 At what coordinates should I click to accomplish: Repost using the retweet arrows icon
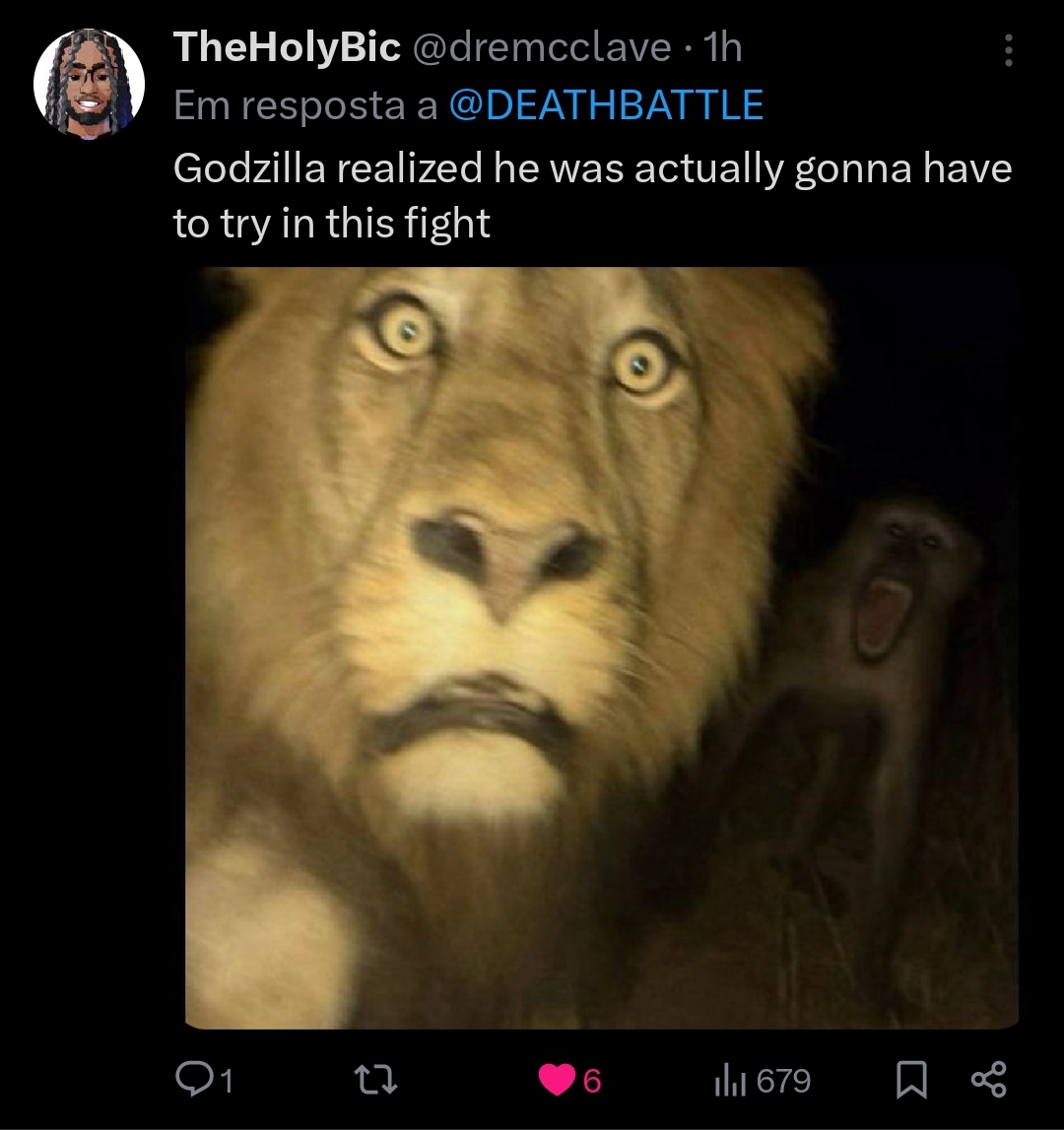click(376, 1080)
